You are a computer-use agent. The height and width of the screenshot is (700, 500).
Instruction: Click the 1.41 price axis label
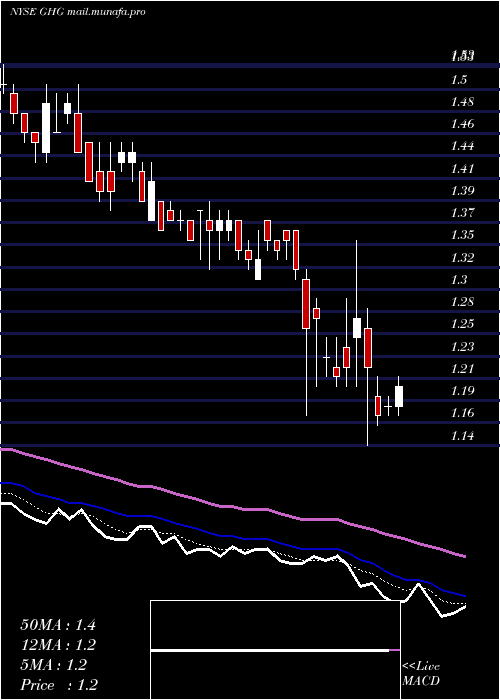click(x=462, y=169)
